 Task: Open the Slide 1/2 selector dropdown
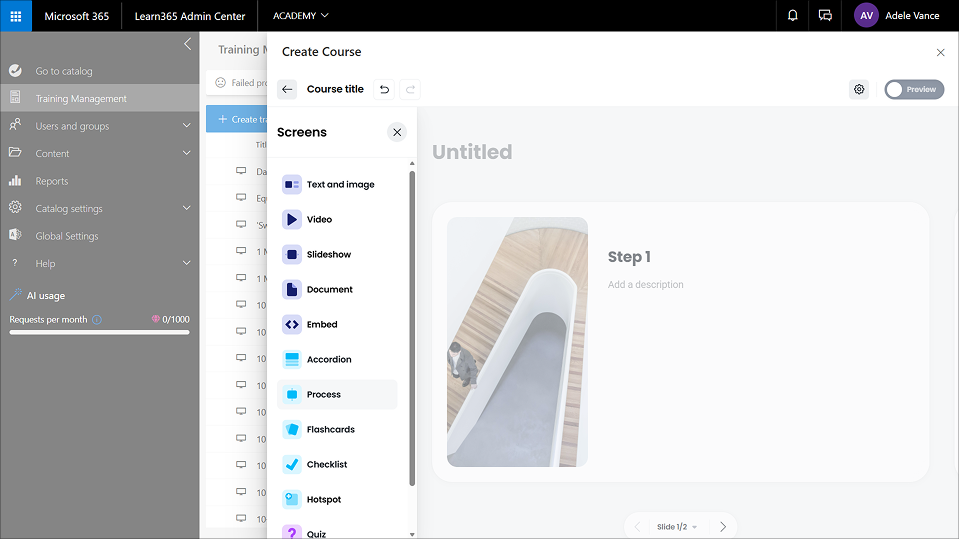coord(677,526)
